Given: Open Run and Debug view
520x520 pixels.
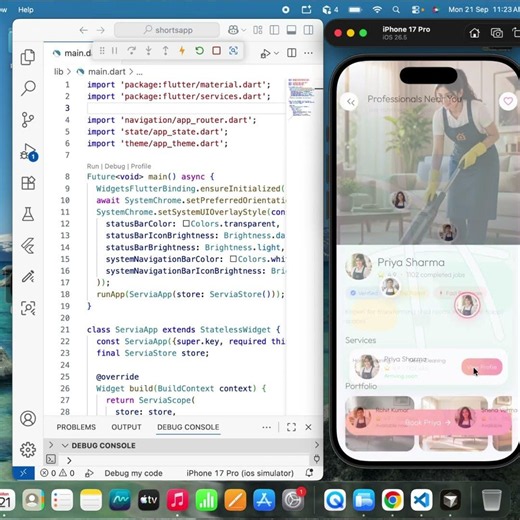Looking at the screenshot, I should (x=29, y=152).
